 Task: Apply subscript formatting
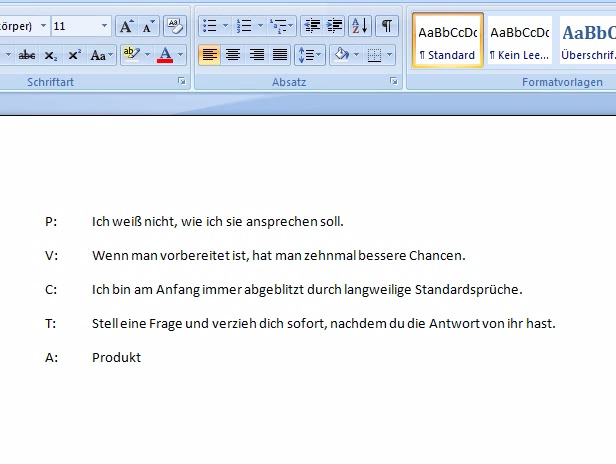tap(51, 55)
